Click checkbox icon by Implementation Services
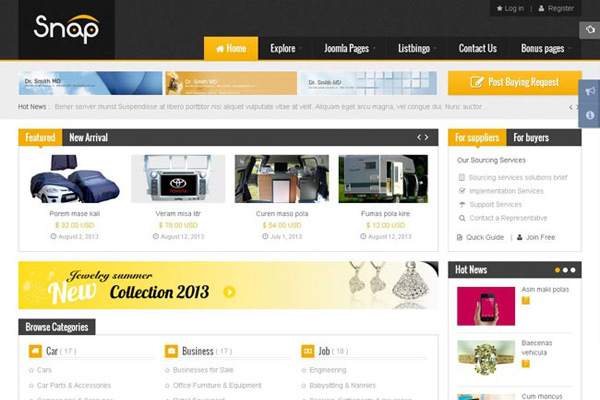This screenshot has width=600, height=400. (462, 191)
